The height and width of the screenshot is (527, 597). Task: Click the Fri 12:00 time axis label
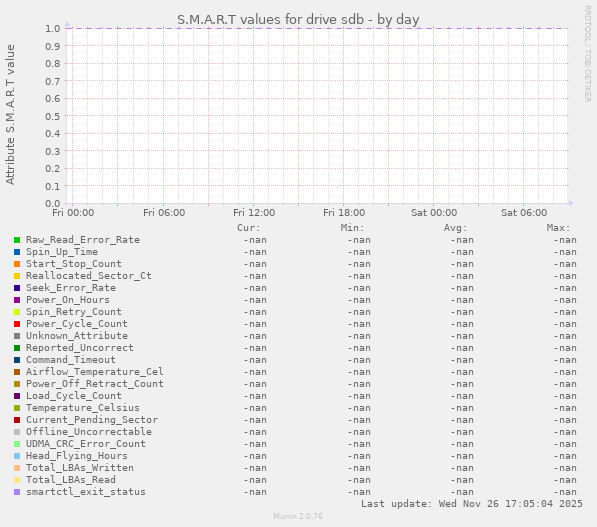(254, 213)
